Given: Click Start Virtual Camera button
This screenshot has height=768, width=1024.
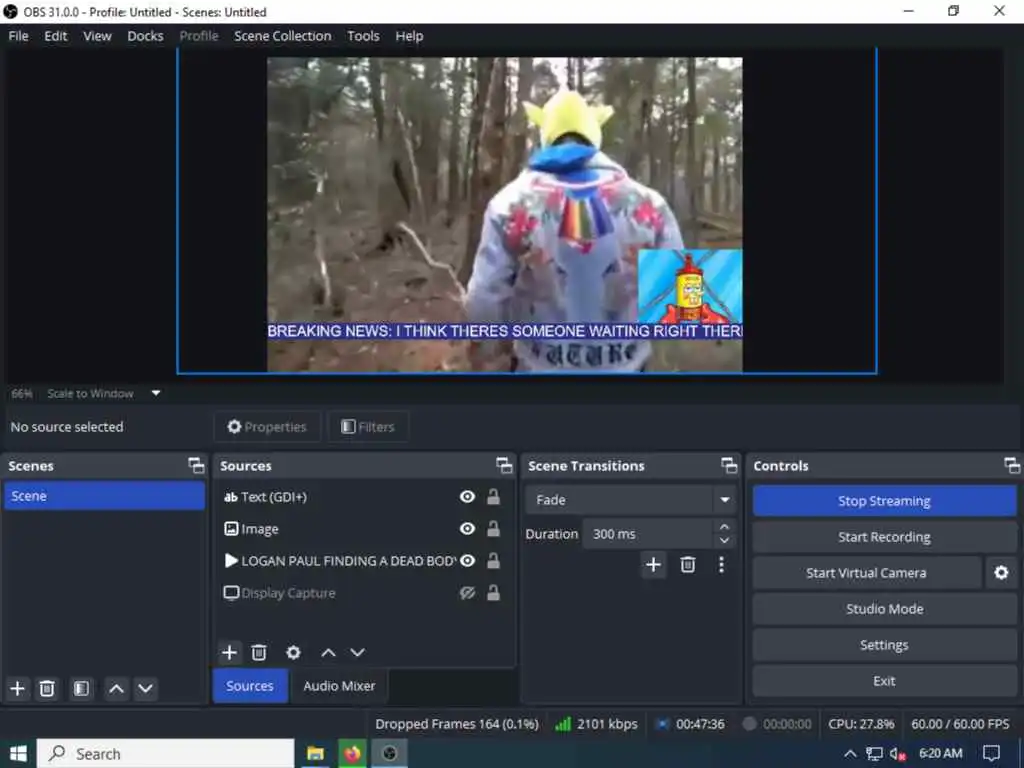Looking at the screenshot, I should (x=866, y=573).
